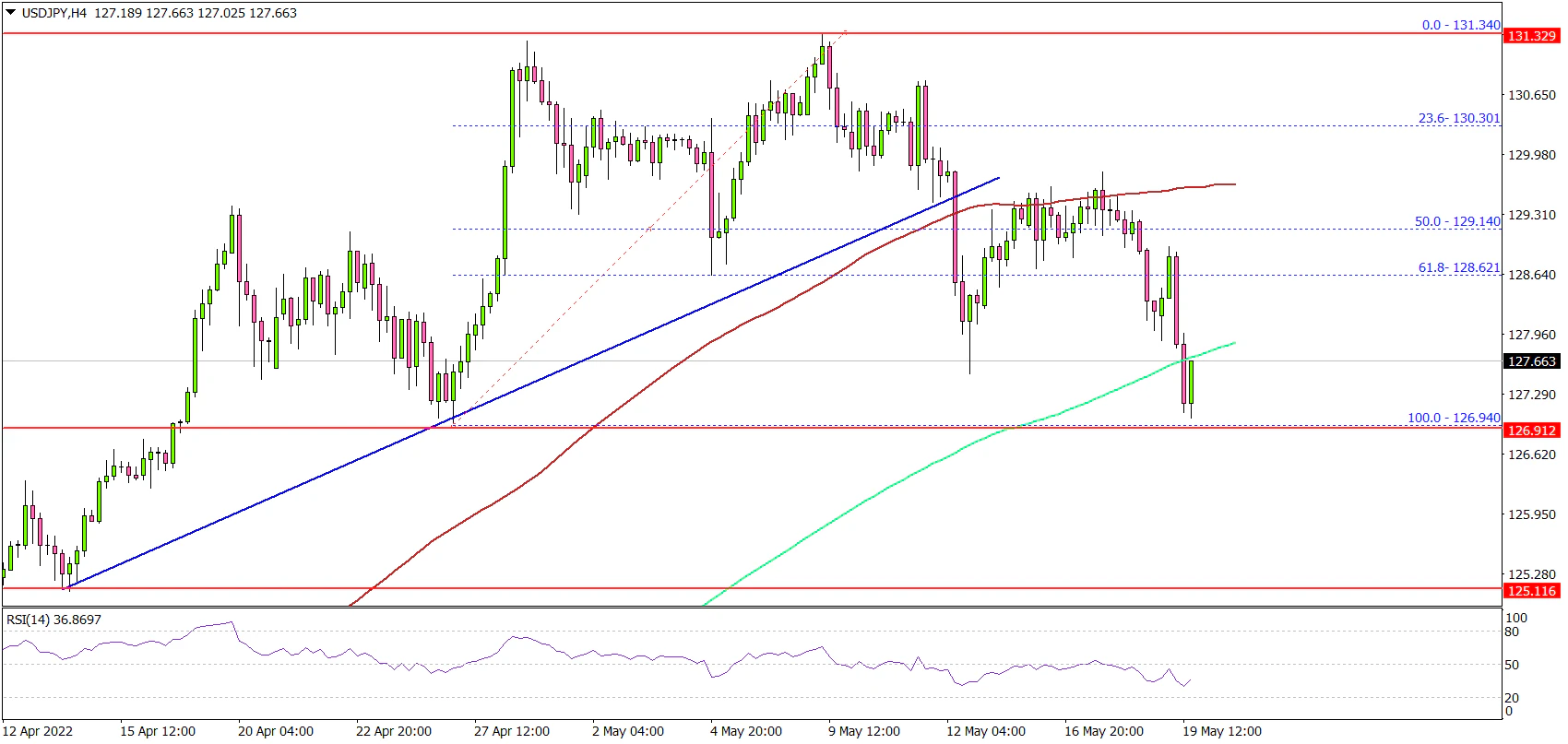
Task: Click the 9 May 12:00 date label
Action: 864,731
